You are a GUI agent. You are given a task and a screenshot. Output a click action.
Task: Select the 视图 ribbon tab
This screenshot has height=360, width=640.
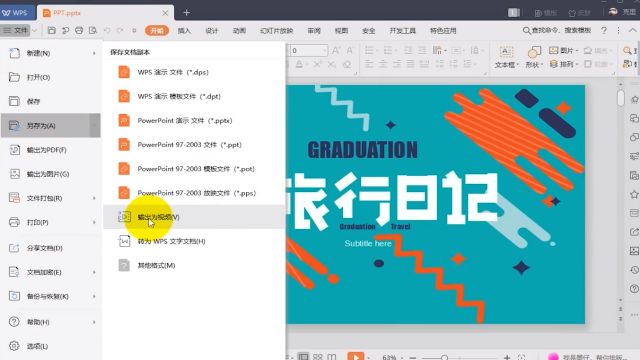click(x=341, y=31)
